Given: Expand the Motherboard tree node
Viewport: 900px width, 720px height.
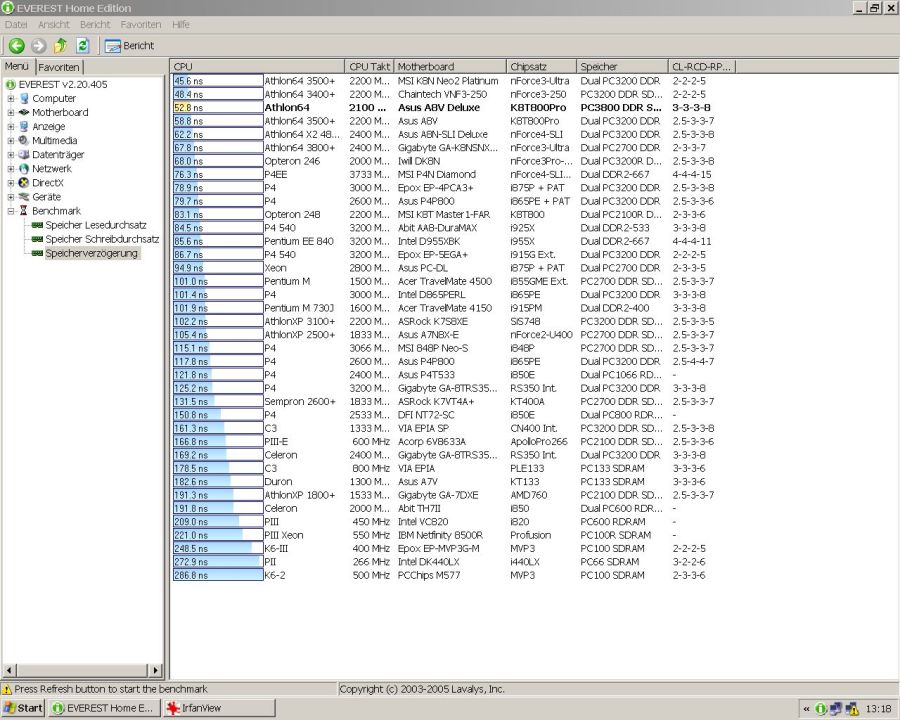Looking at the screenshot, I should (x=10, y=113).
